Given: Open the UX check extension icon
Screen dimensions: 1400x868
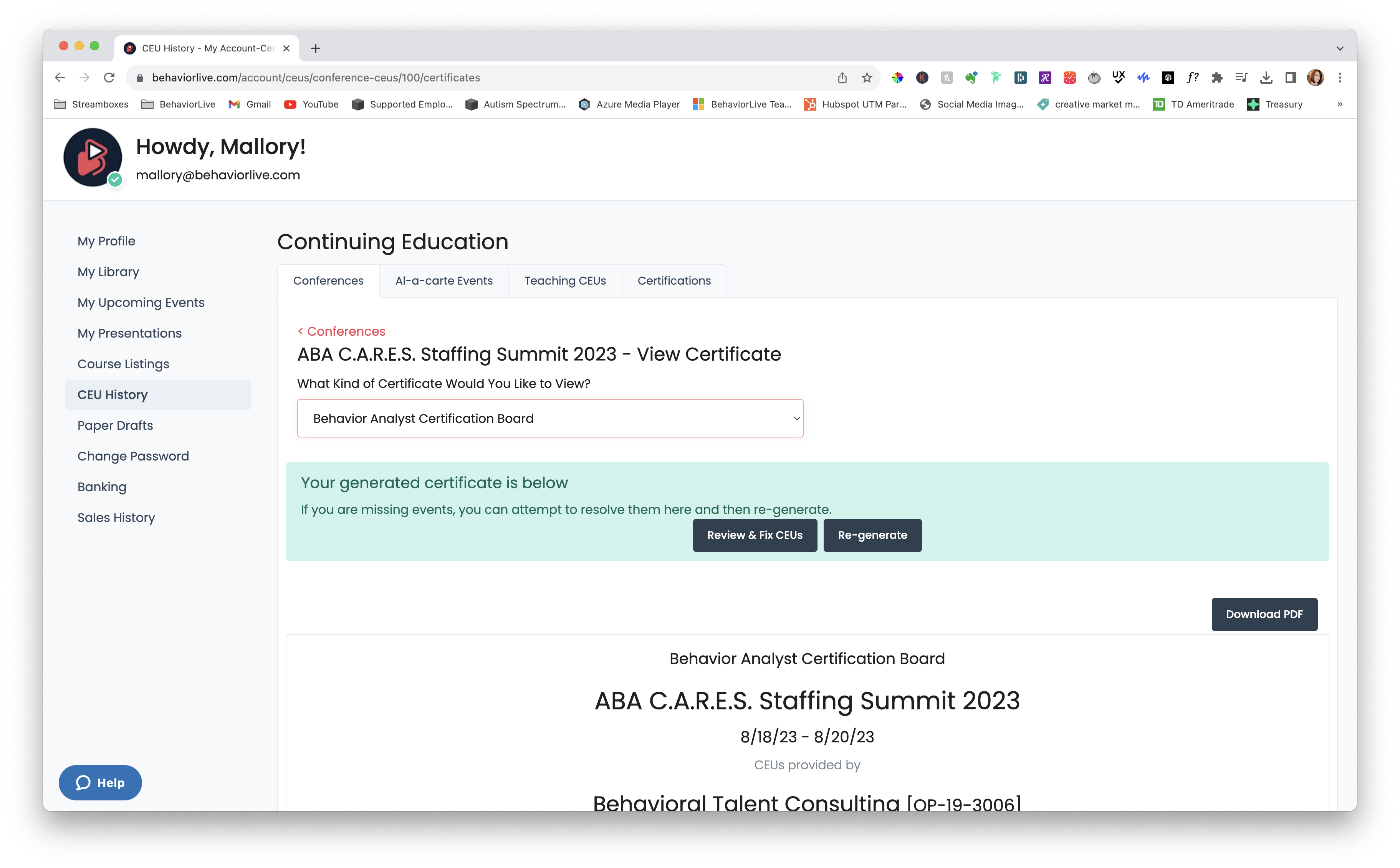Looking at the screenshot, I should 1118,78.
